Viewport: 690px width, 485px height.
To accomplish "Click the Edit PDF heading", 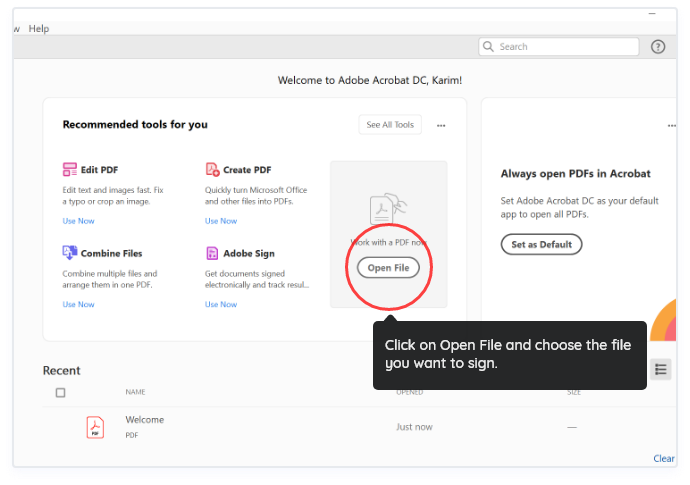I will tap(99, 170).
